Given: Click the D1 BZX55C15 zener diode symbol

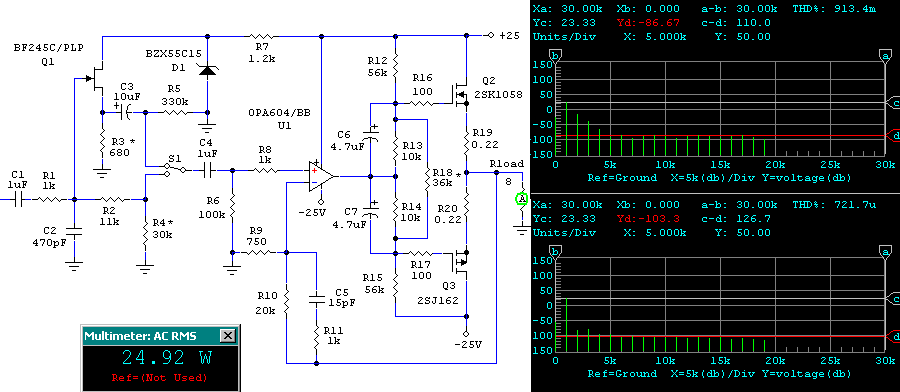Looking at the screenshot, I should [207, 70].
